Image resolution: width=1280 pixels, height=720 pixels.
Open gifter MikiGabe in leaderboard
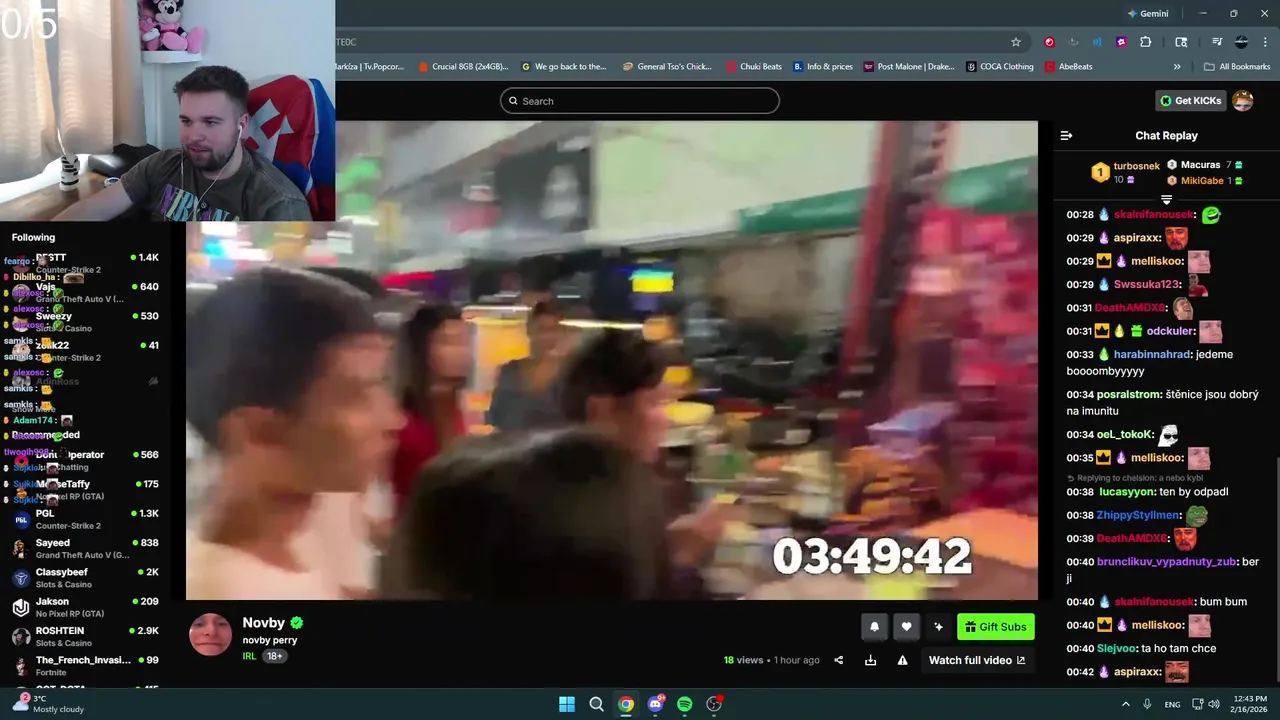click(x=1202, y=181)
